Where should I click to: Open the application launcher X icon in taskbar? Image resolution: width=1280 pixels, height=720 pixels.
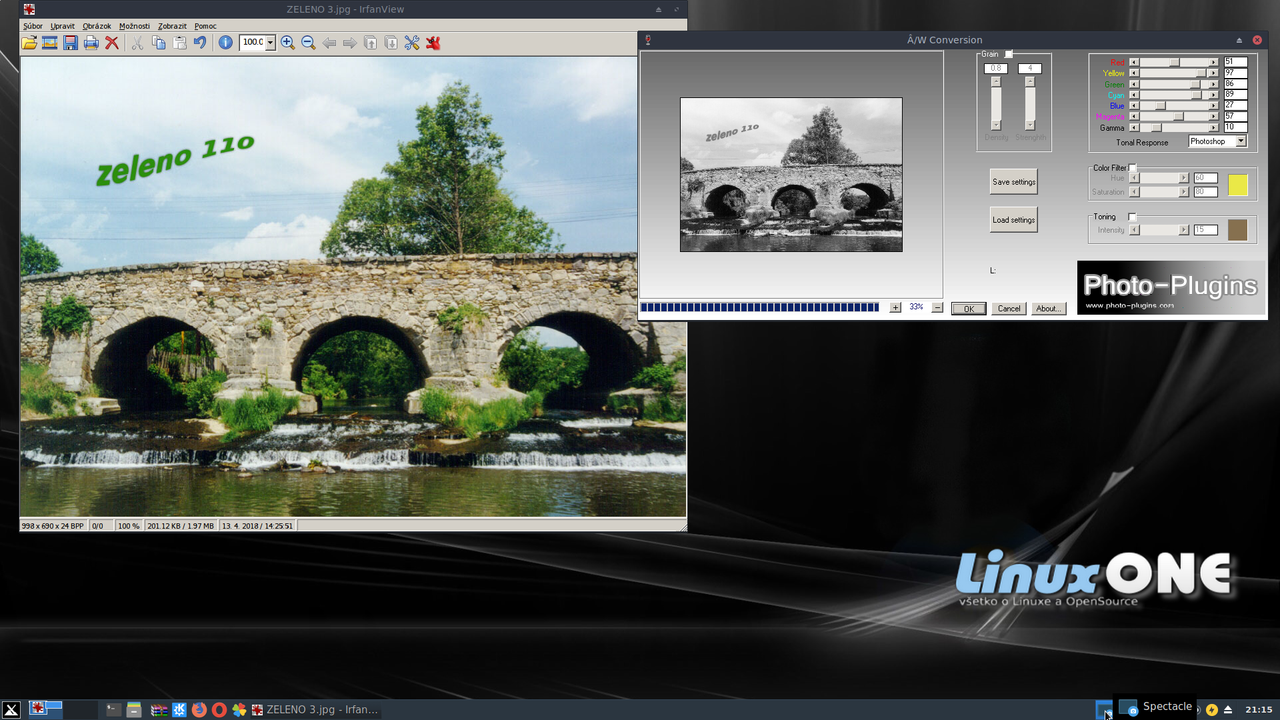11,709
